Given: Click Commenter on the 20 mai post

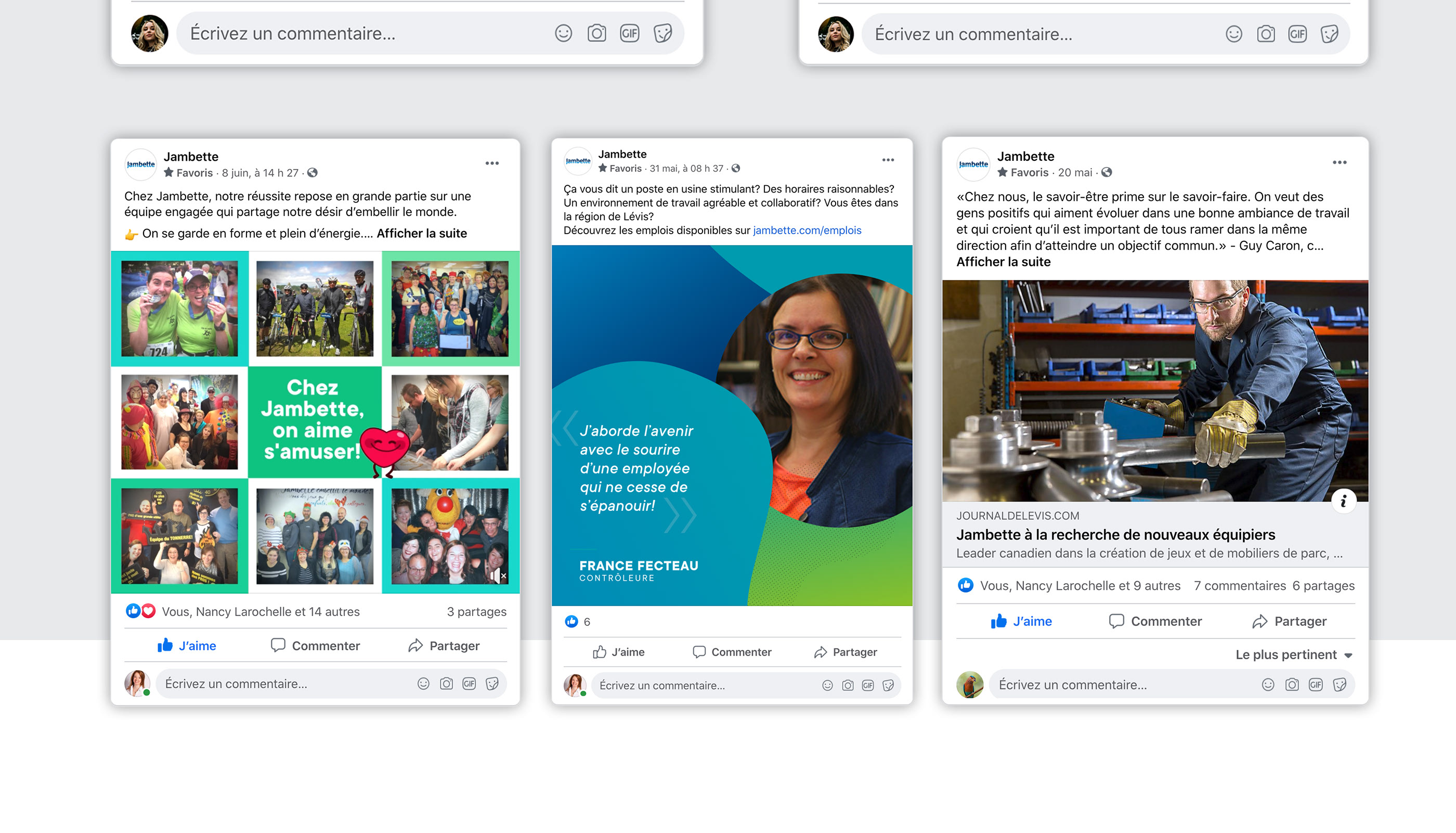Looking at the screenshot, I should pos(1155,621).
